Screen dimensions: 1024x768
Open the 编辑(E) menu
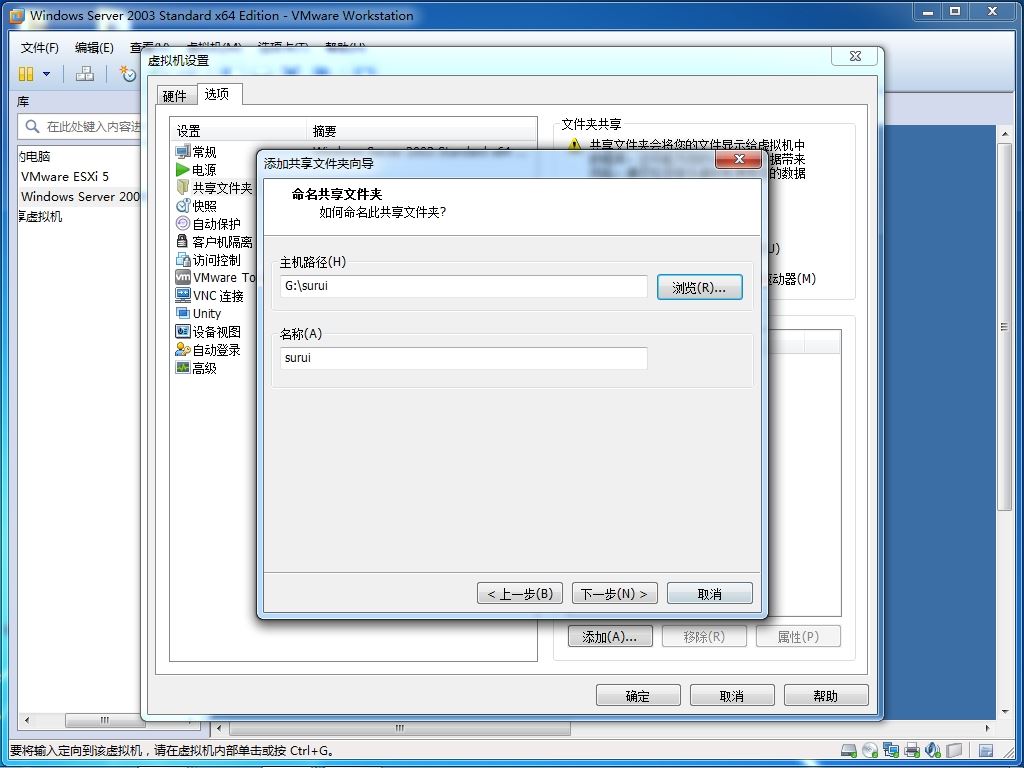[x=94, y=48]
